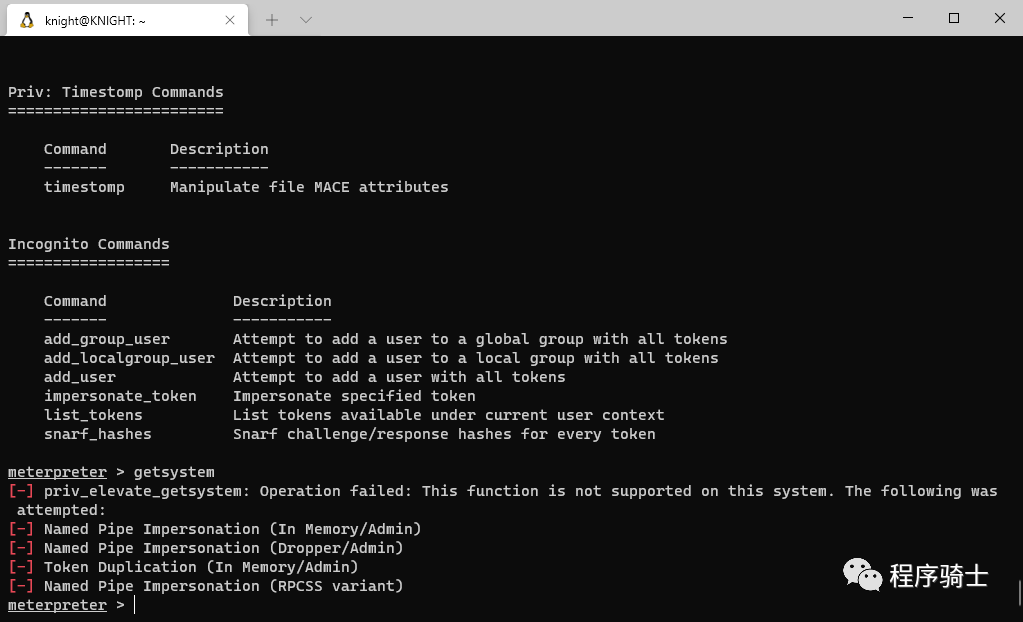Expand the new tab profile dropdown chevron
Screen dimensions: 1023x622
click(306, 19)
